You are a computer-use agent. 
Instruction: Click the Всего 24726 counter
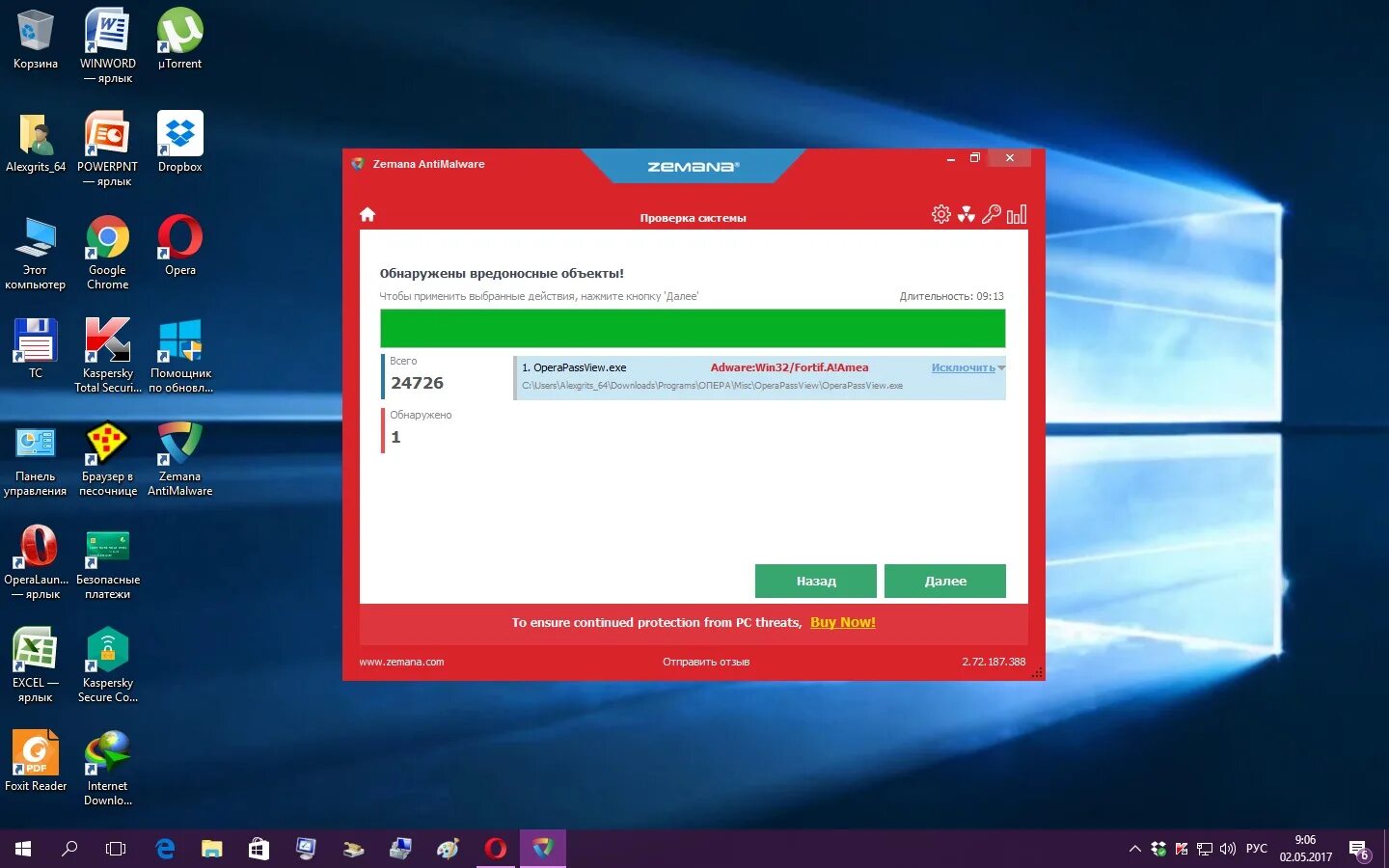[x=416, y=374]
